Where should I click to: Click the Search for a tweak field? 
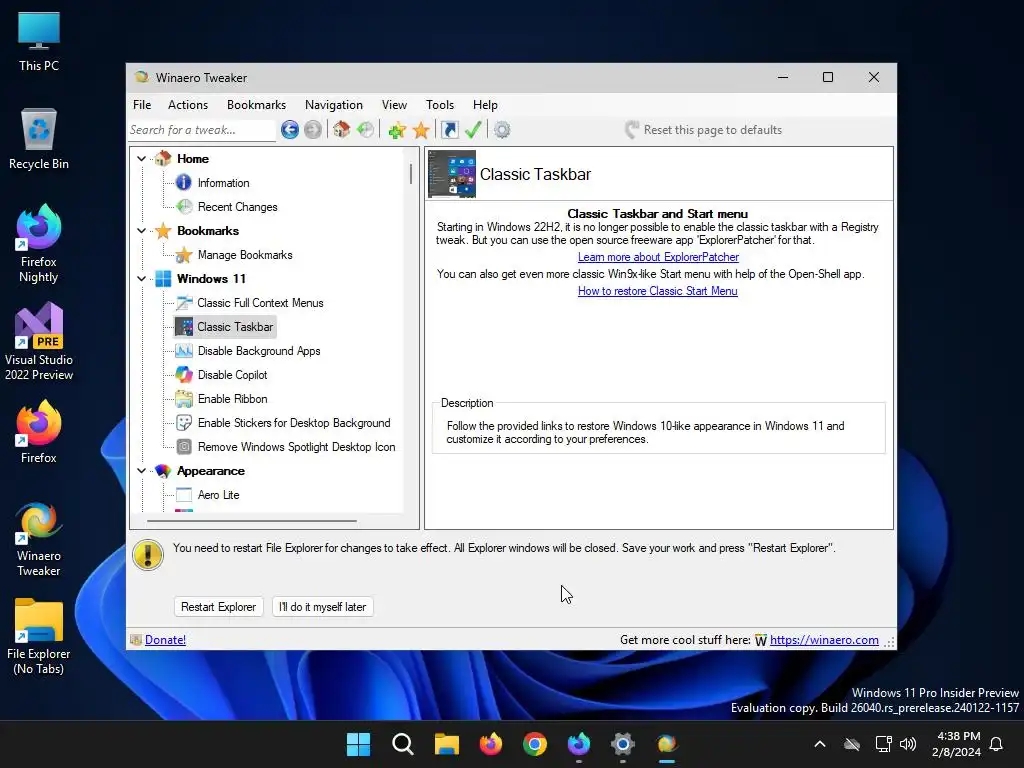[x=202, y=130]
